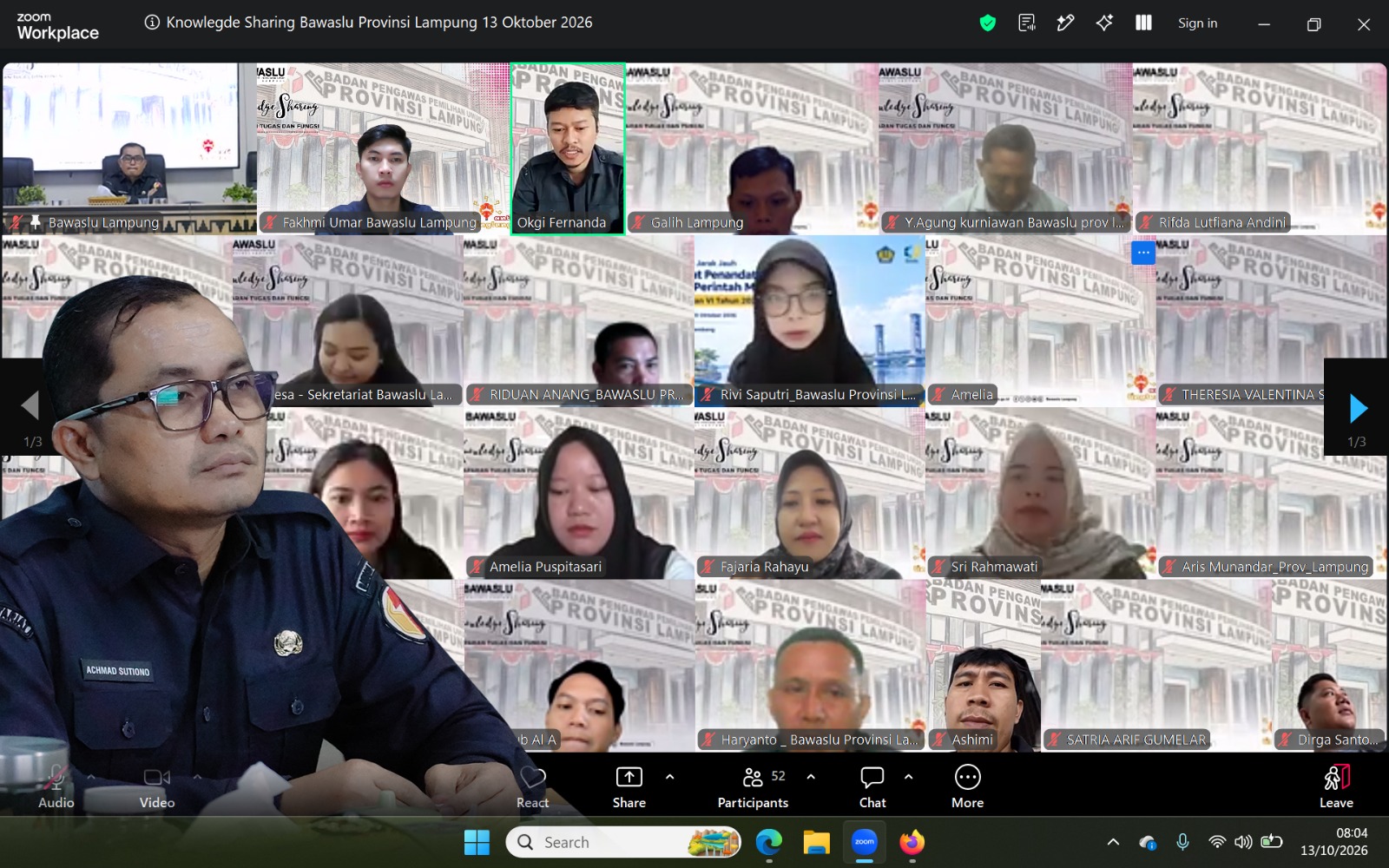The width and height of the screenshot is (1389, 868).
Task: Expand the Participants options chevron
Action: tap(811, 777)
